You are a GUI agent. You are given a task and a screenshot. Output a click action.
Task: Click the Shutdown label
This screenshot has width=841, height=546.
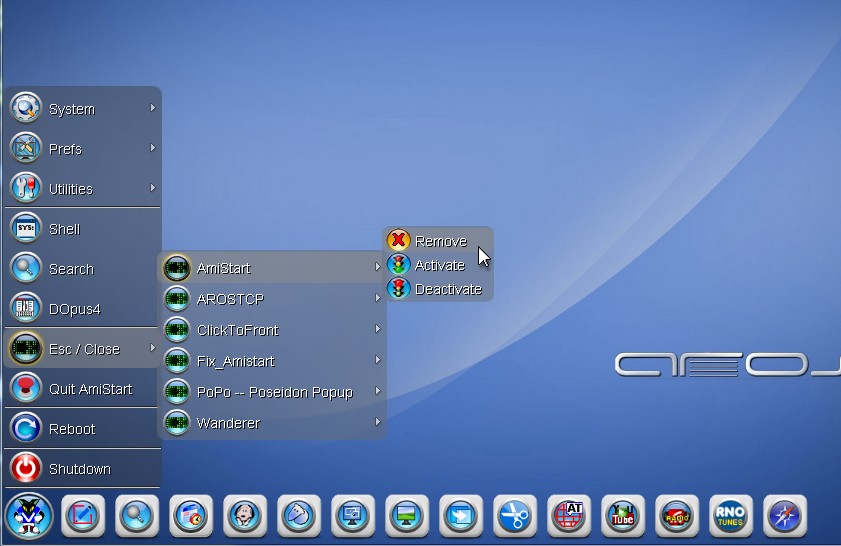(x=80, y=469)
